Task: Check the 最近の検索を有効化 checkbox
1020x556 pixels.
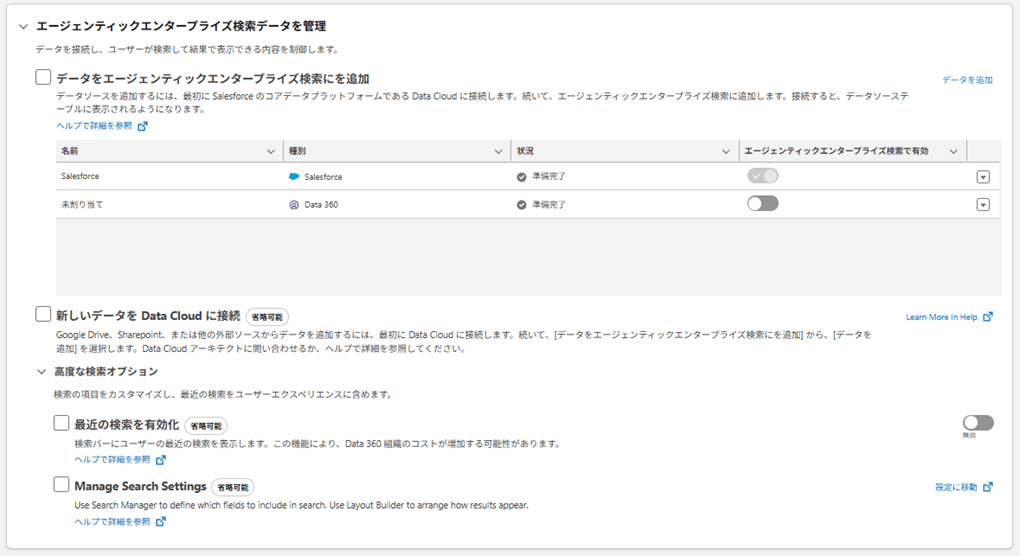Action: 61,423
